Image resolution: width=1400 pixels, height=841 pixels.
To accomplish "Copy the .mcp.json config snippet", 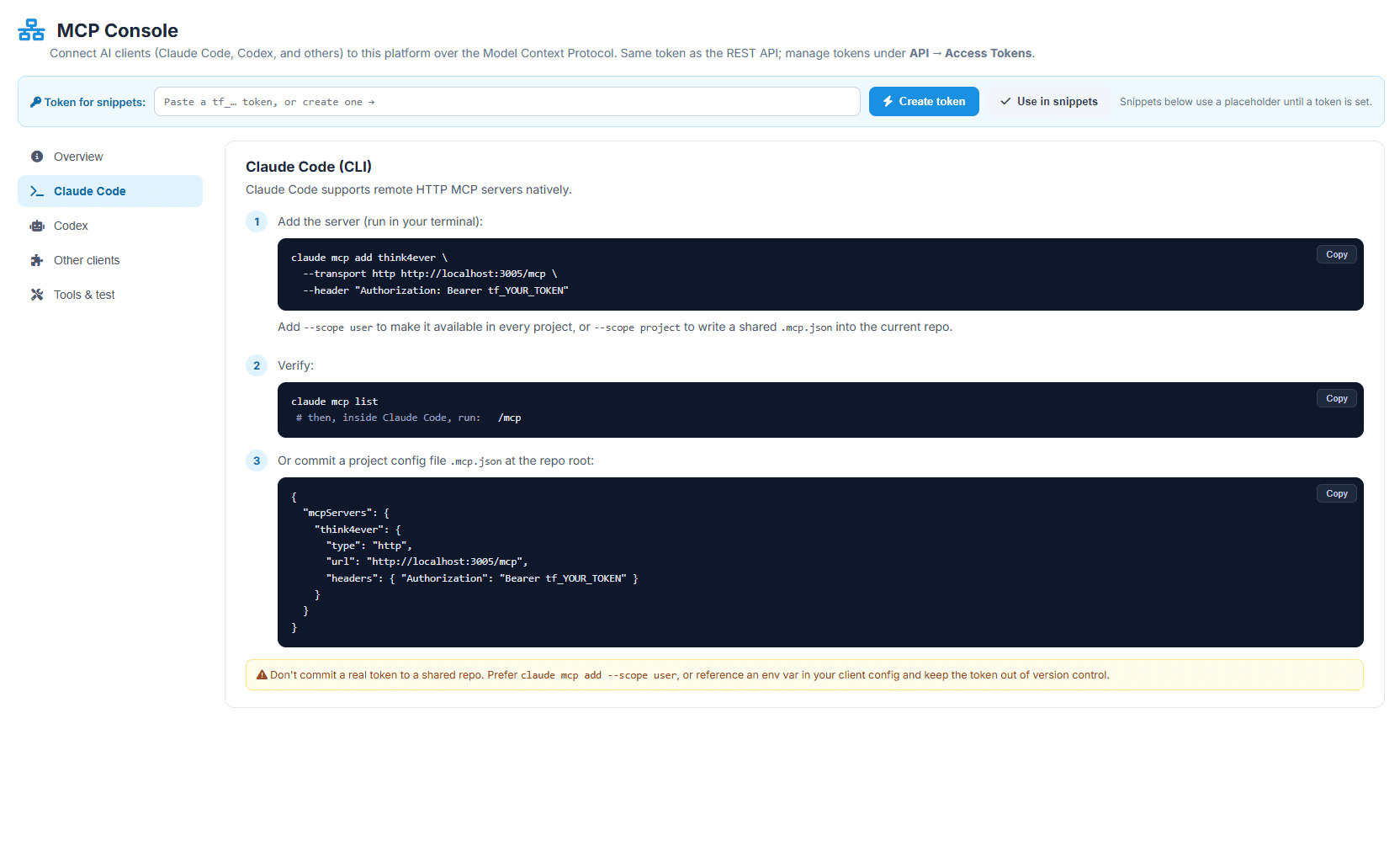I will (x=1336, y=493).
